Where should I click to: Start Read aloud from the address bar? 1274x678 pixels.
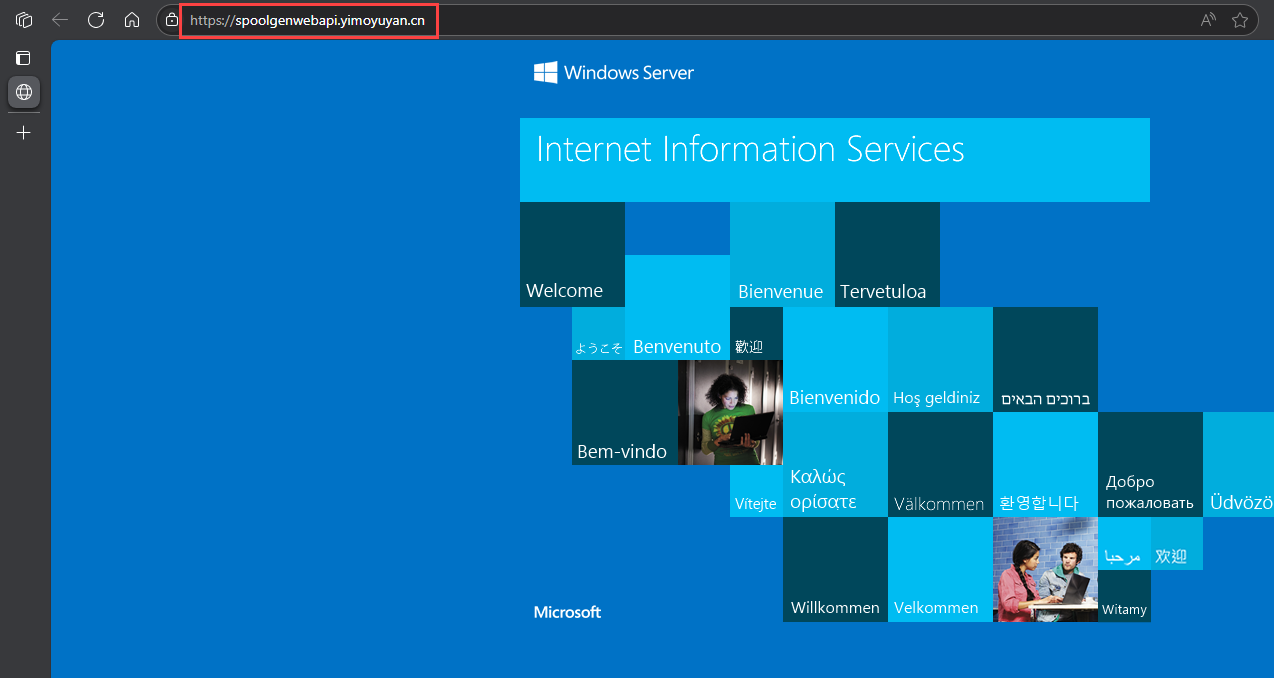[x=1208, y=20]
